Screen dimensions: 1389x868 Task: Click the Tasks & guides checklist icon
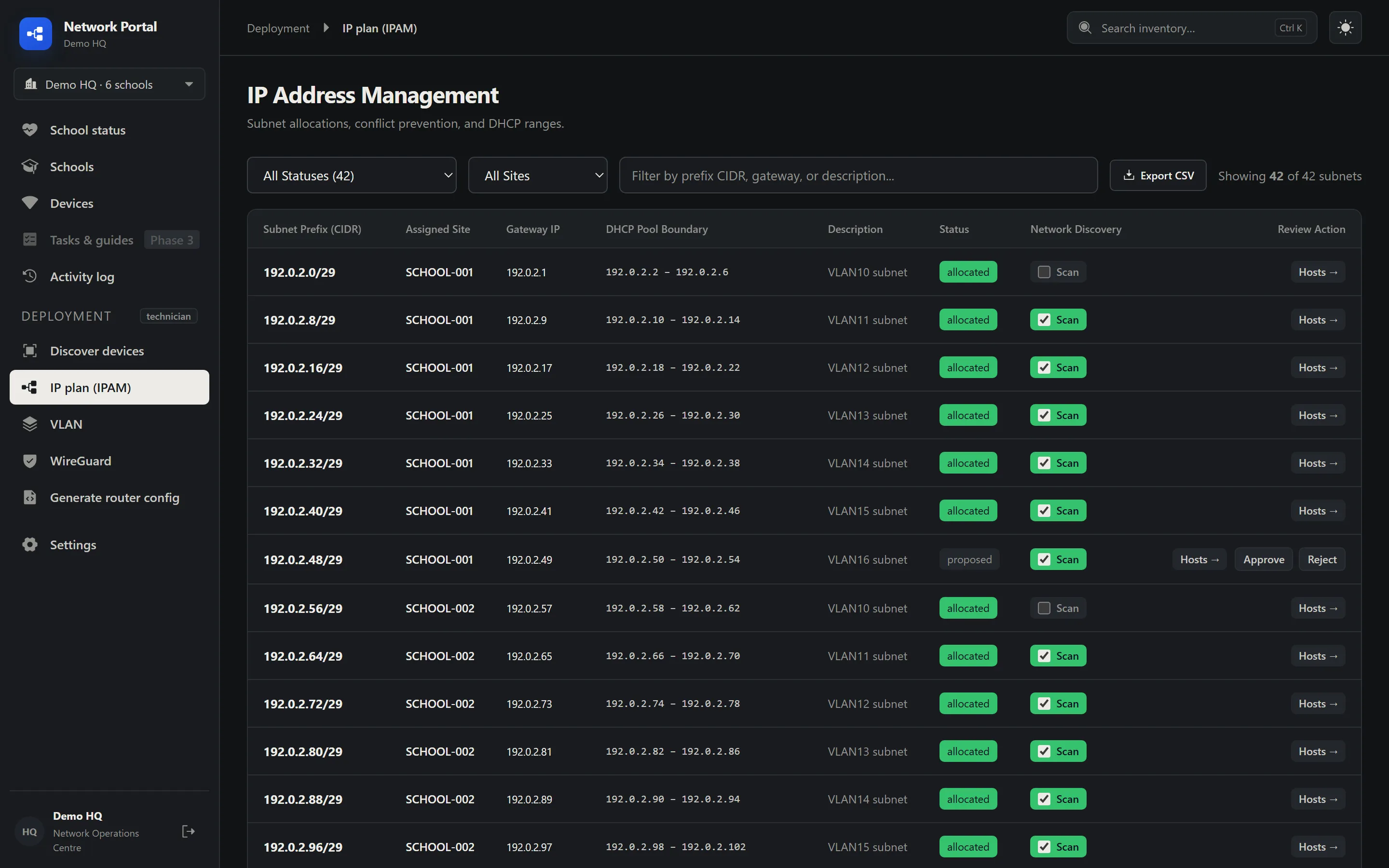(x=30, y=239)
